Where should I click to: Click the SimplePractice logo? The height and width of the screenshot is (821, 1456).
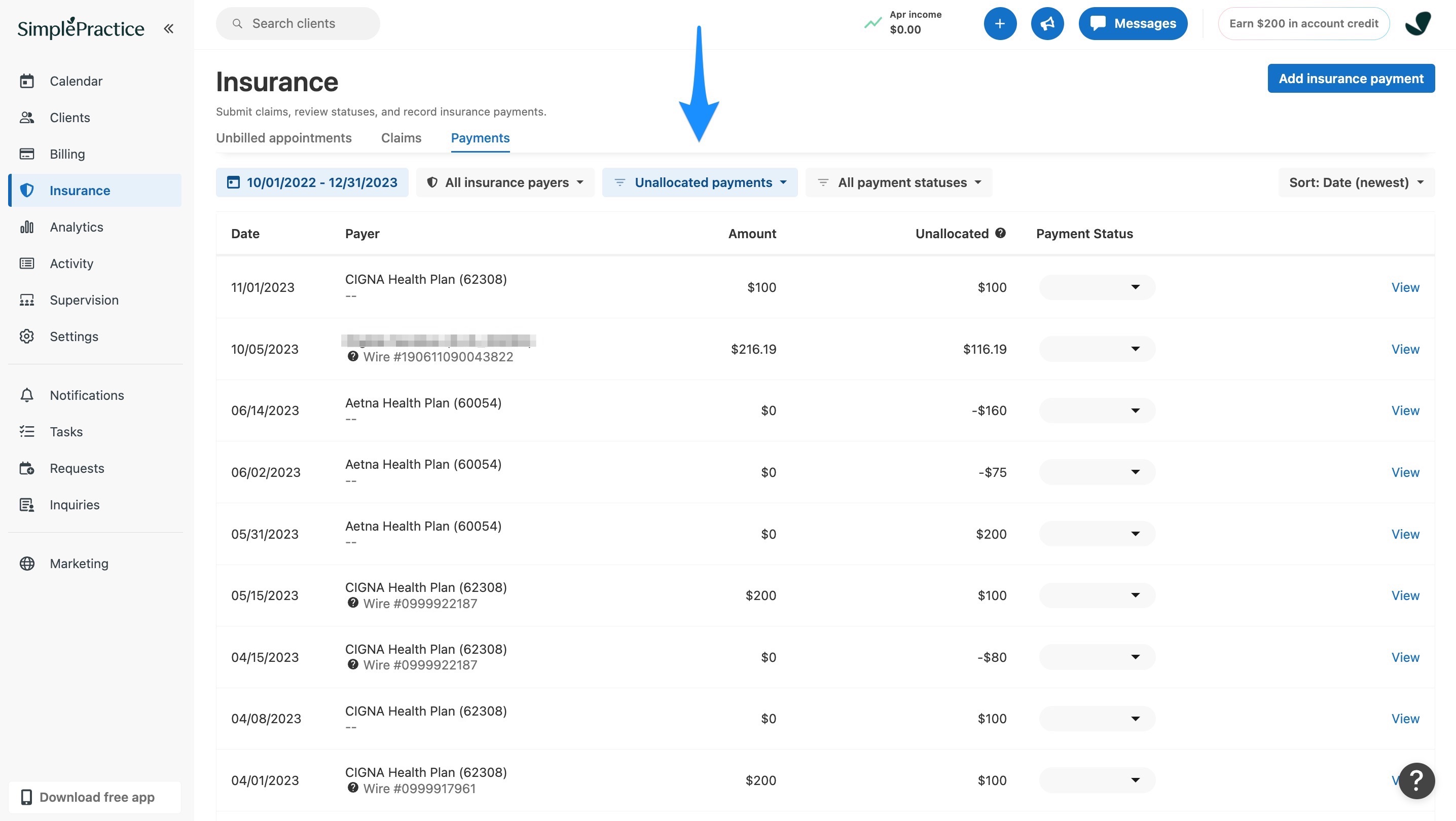[81, 28]
